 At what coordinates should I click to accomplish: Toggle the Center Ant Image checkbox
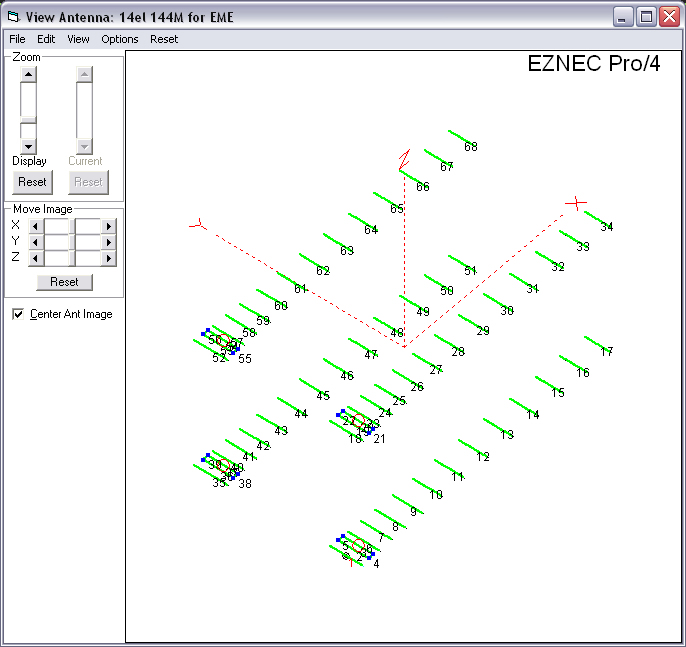point(18,314)
